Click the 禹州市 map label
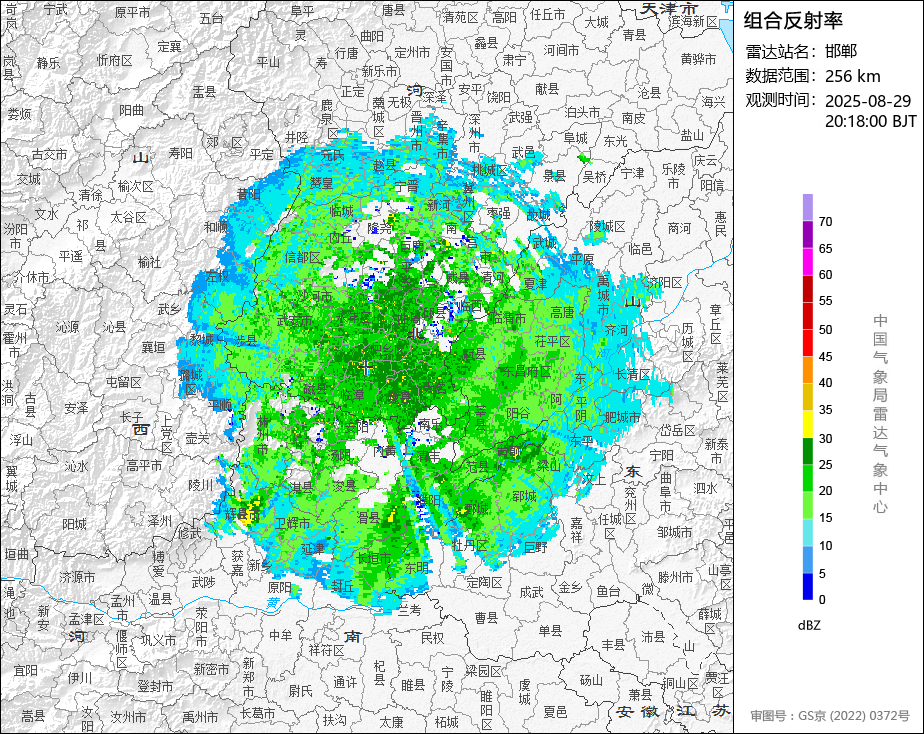The image size is (924, 734). click(199, 717)
